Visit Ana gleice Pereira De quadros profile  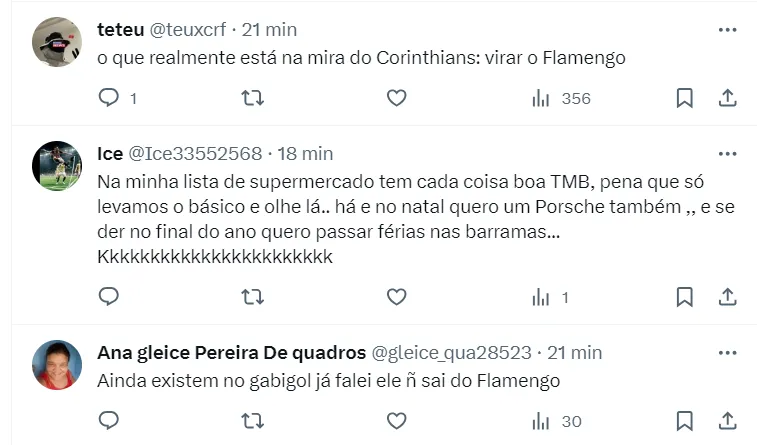pos(231,353)
